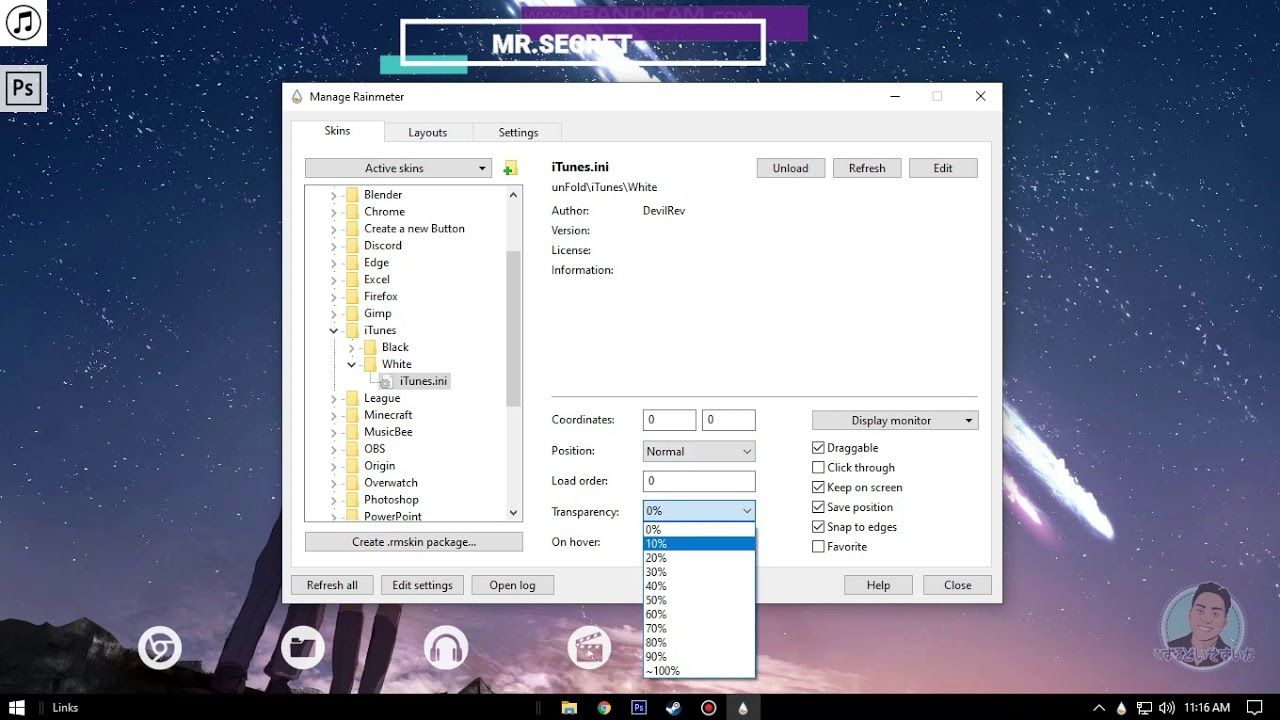Select the Overwatch folder in tree
Viewport: 1280px width, 720px height.
[x=391, y=483]
